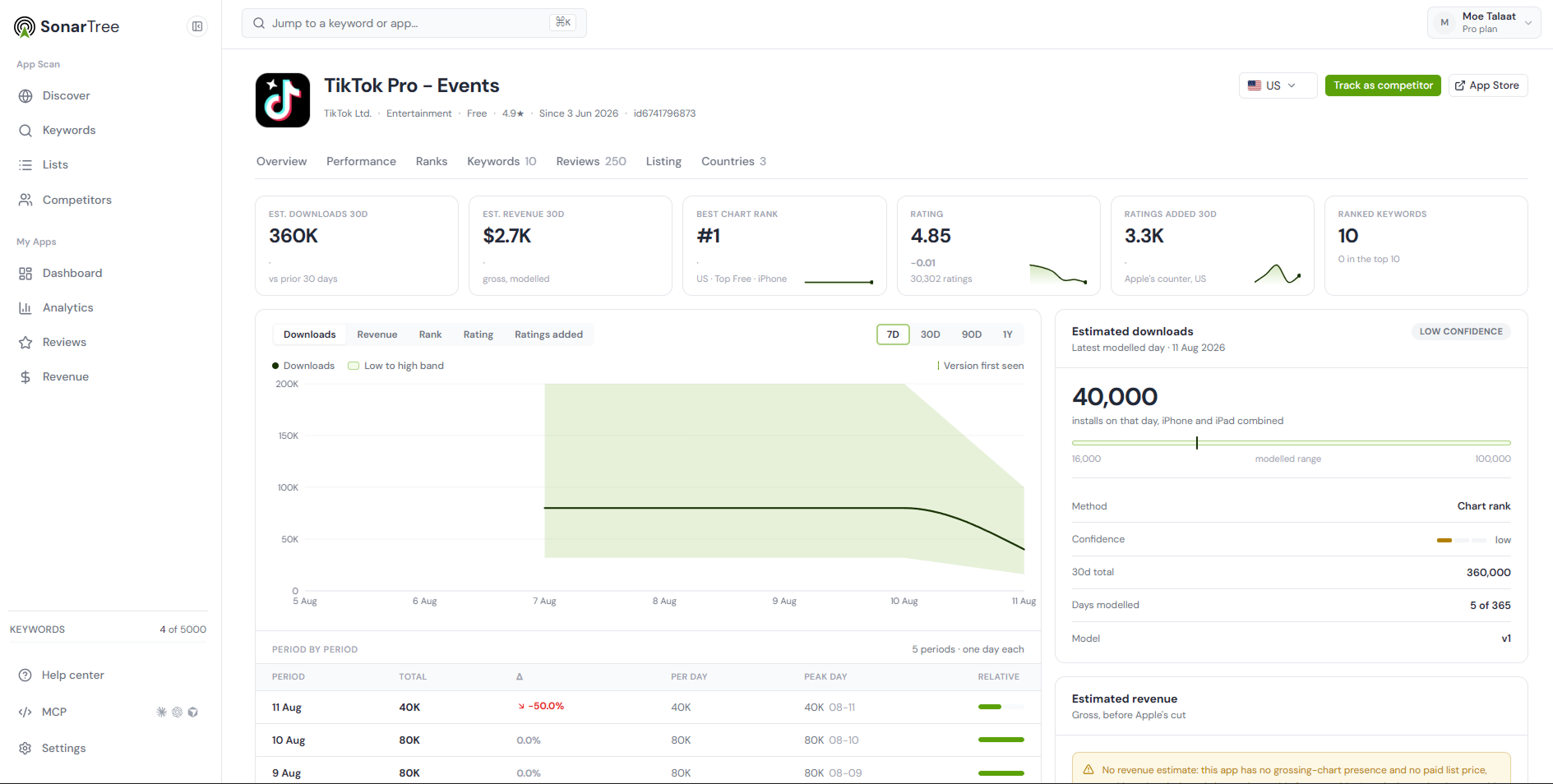1553x784 pixels.
Task: Click the relative bar for 11 Aug
Action: click(1001, 707)
